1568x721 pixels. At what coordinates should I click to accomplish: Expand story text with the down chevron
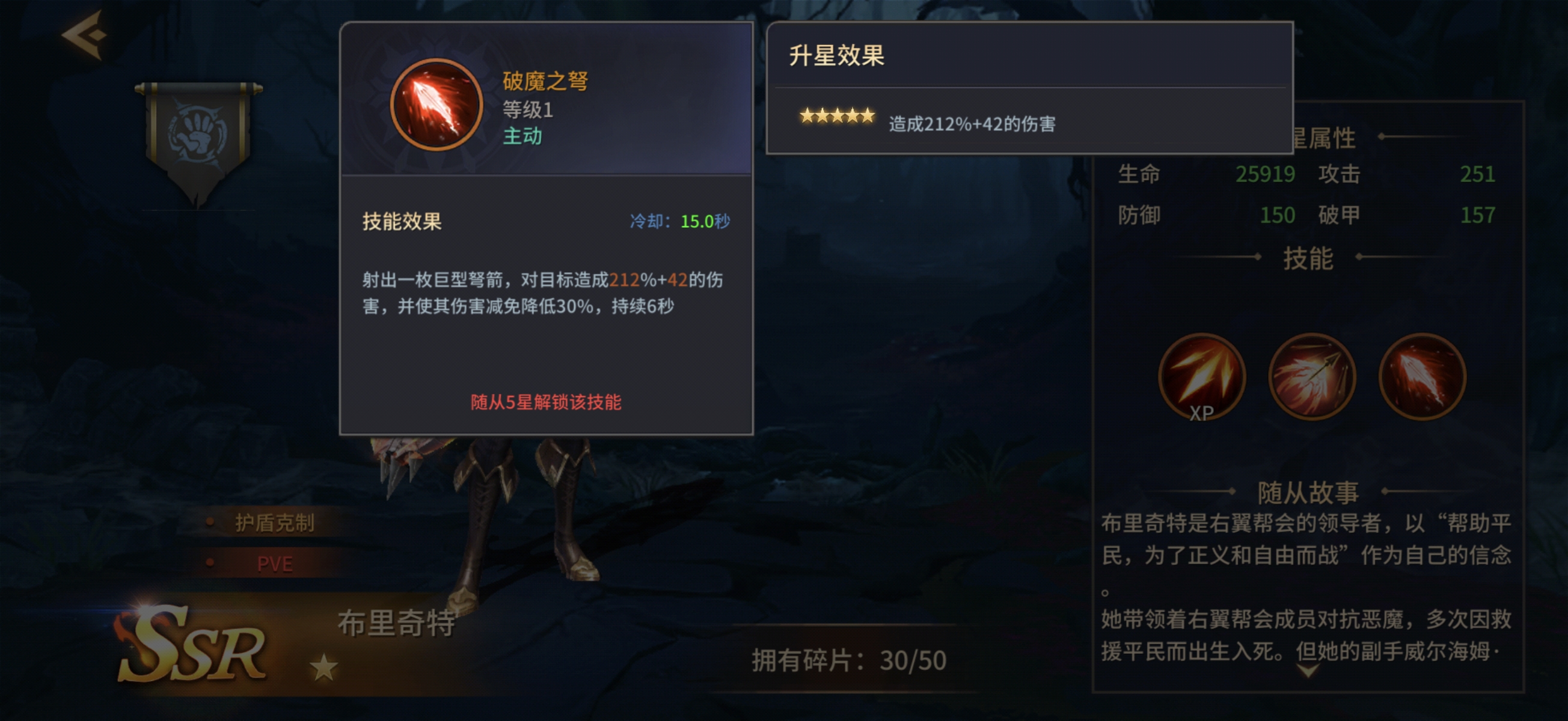click(x=1308, y=671)
